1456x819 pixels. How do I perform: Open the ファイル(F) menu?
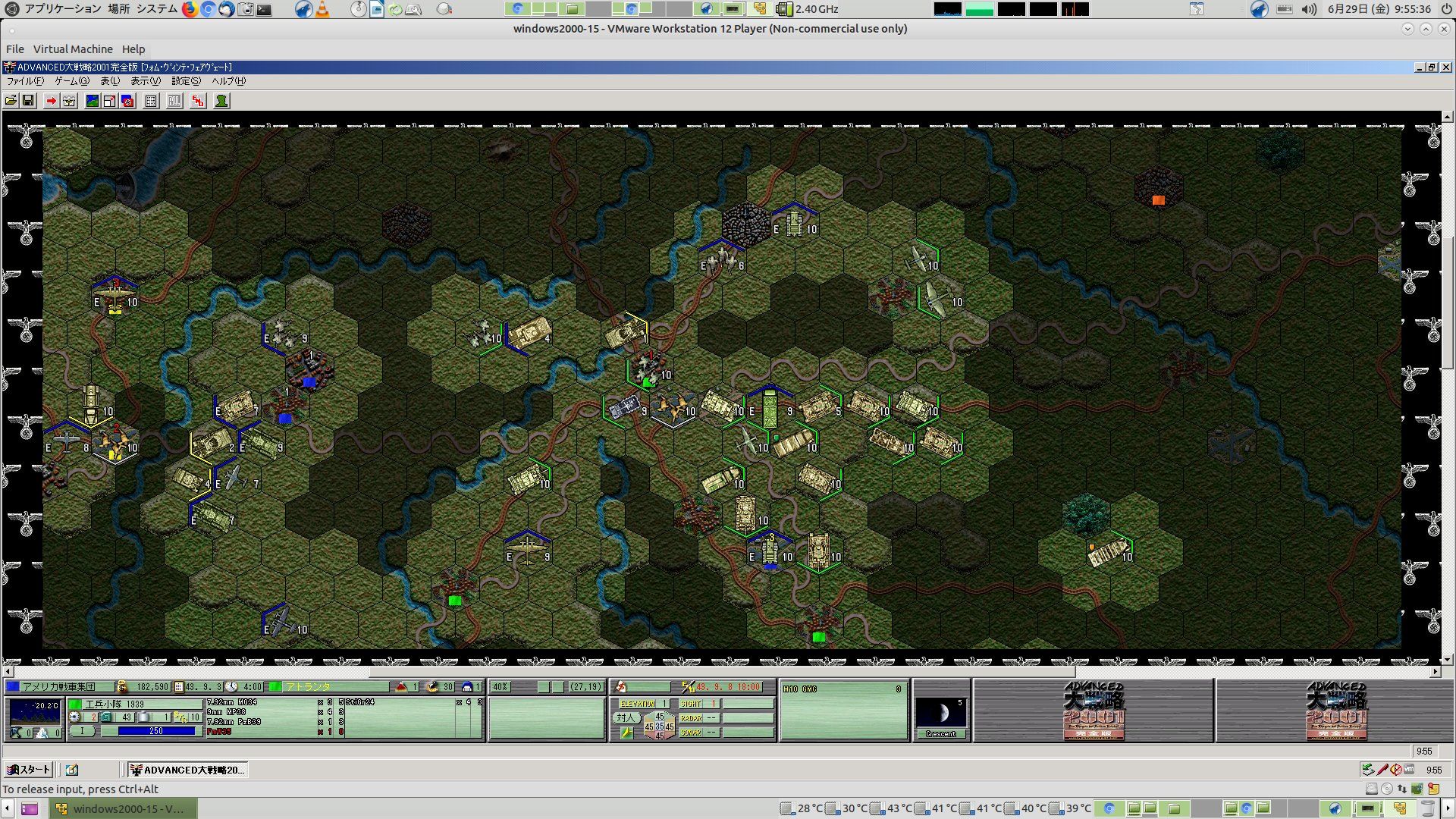click(x=25, y=81)
